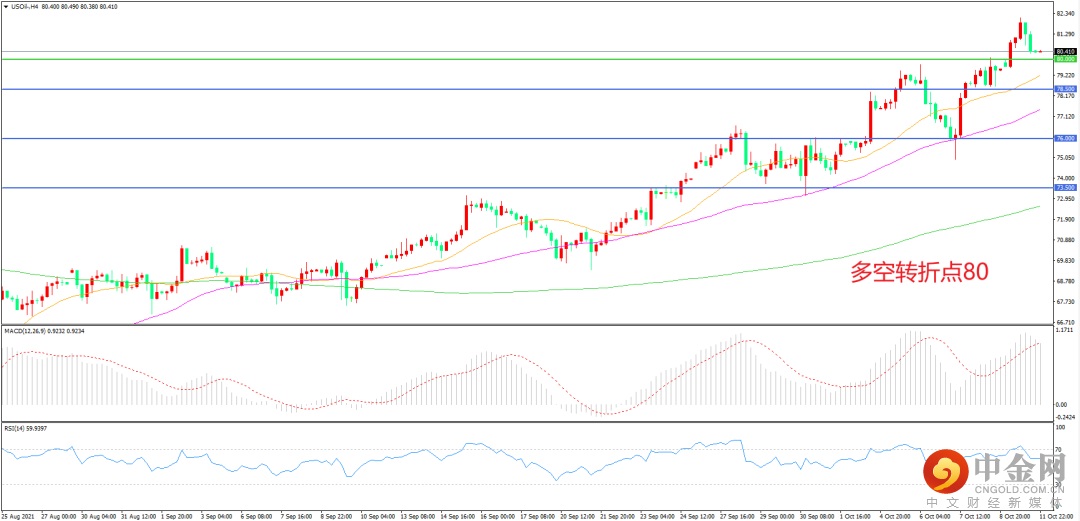The image size is (1080, 521).
Task: Click the MACD scale value 1.1711
Action: [1065, 331]
